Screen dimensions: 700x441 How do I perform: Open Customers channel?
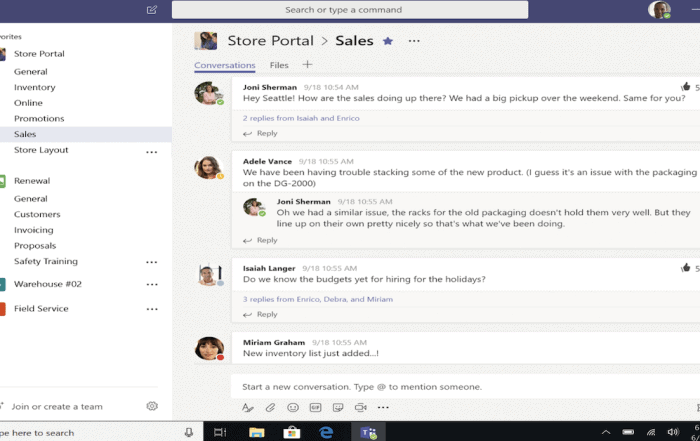37,214
